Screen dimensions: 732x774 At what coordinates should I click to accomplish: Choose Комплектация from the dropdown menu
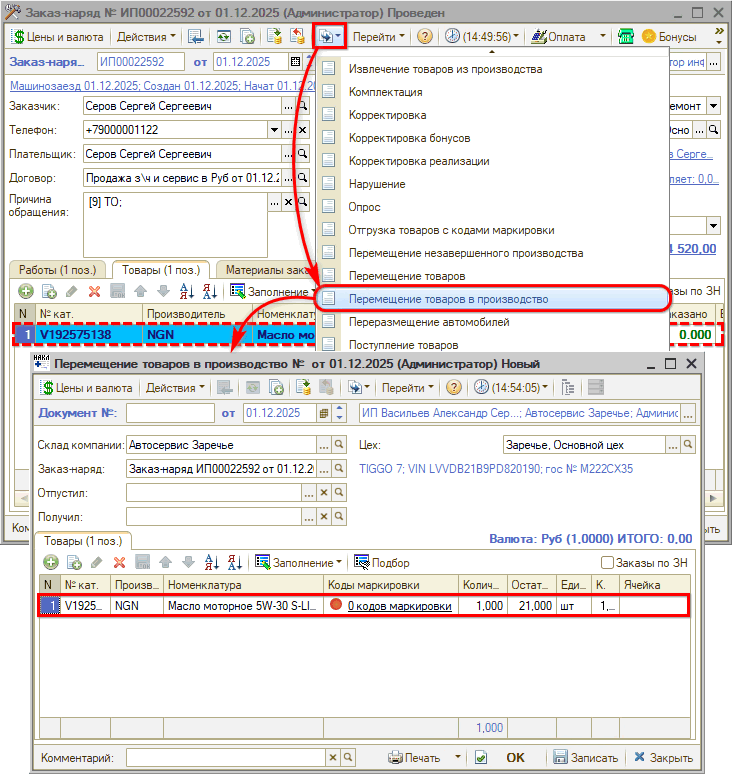pos(386,92)
